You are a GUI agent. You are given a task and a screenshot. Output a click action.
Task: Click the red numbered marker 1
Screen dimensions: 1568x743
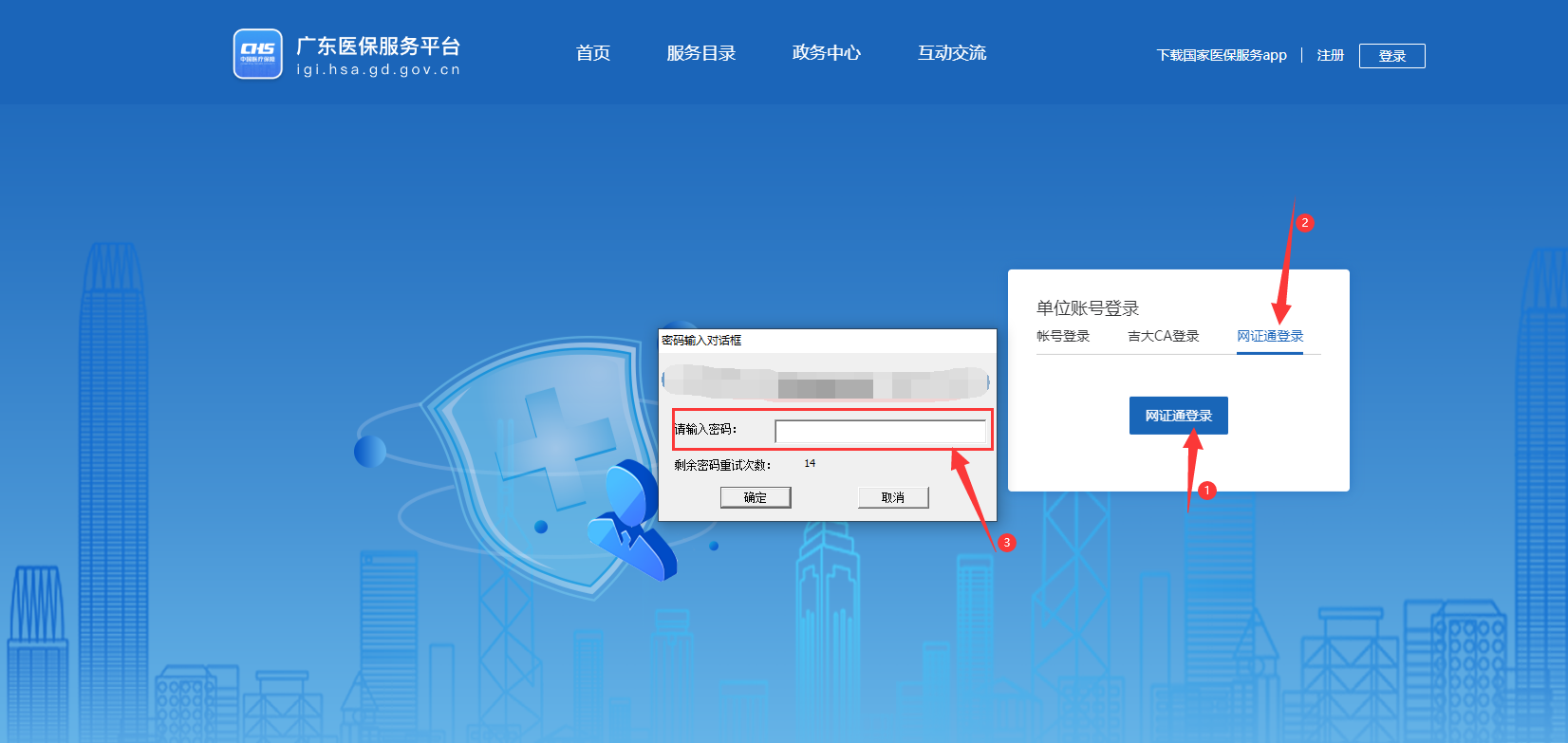tap(1206, 491)
